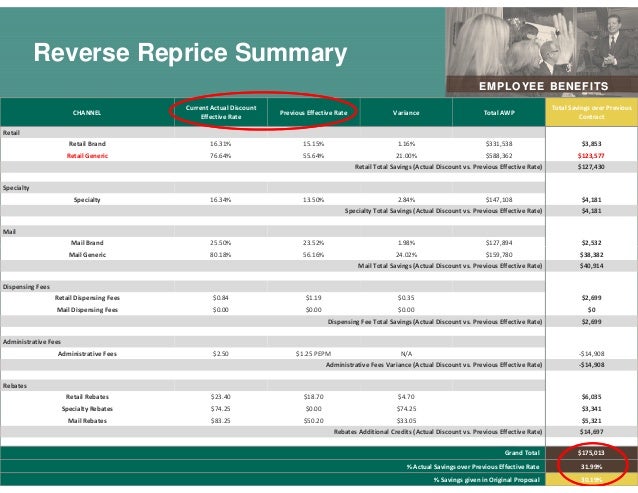Click the red $123,577 savings value
Screen dimensions: 638x493
[x=591, y=155]
